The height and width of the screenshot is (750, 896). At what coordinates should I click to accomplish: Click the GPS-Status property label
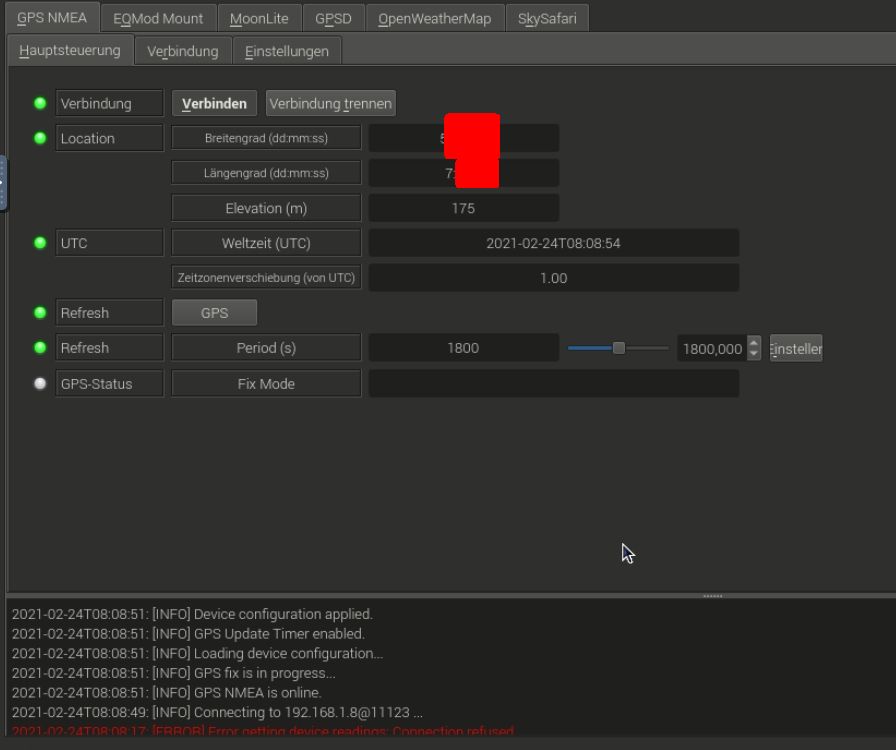click(110, 384)
